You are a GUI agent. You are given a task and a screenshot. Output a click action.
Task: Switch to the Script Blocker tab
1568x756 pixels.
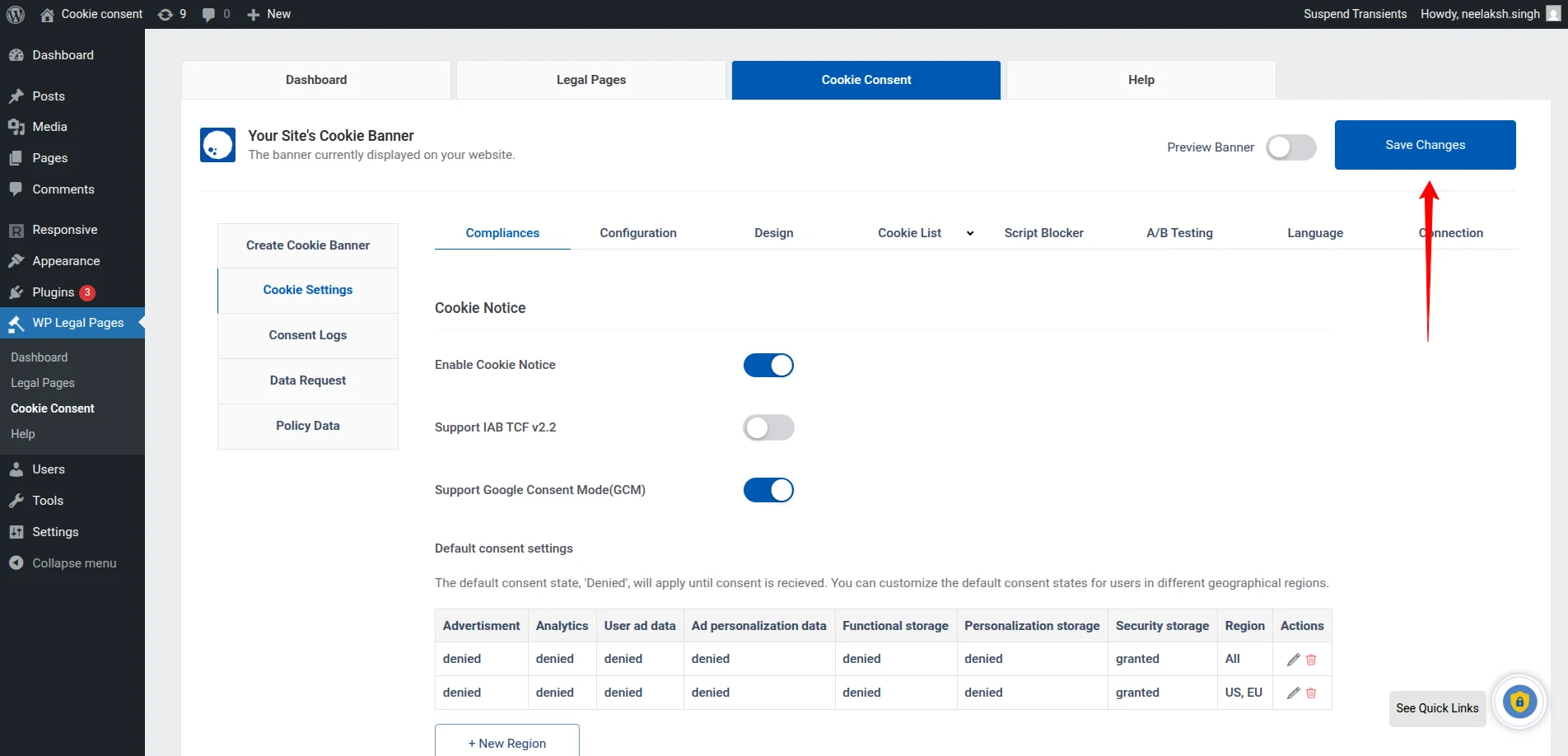point(1043,233)
